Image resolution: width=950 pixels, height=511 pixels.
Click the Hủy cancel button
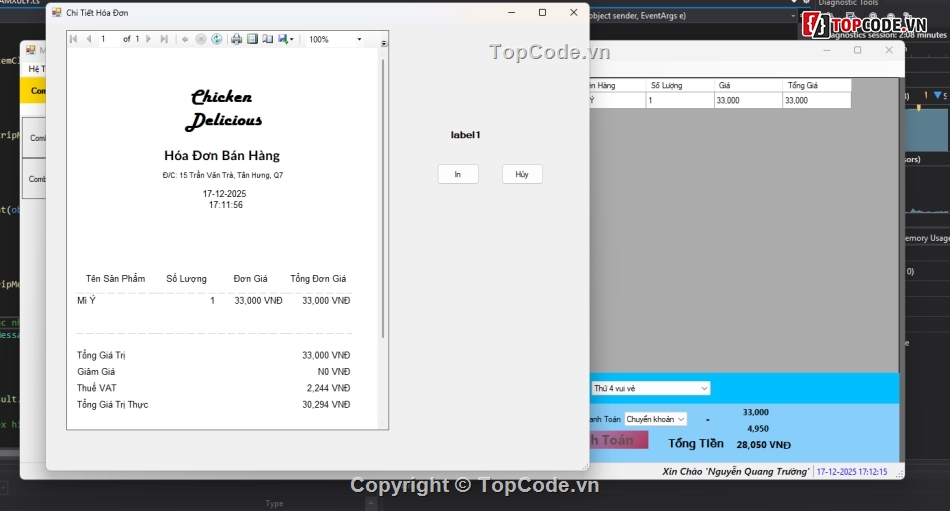522,174
